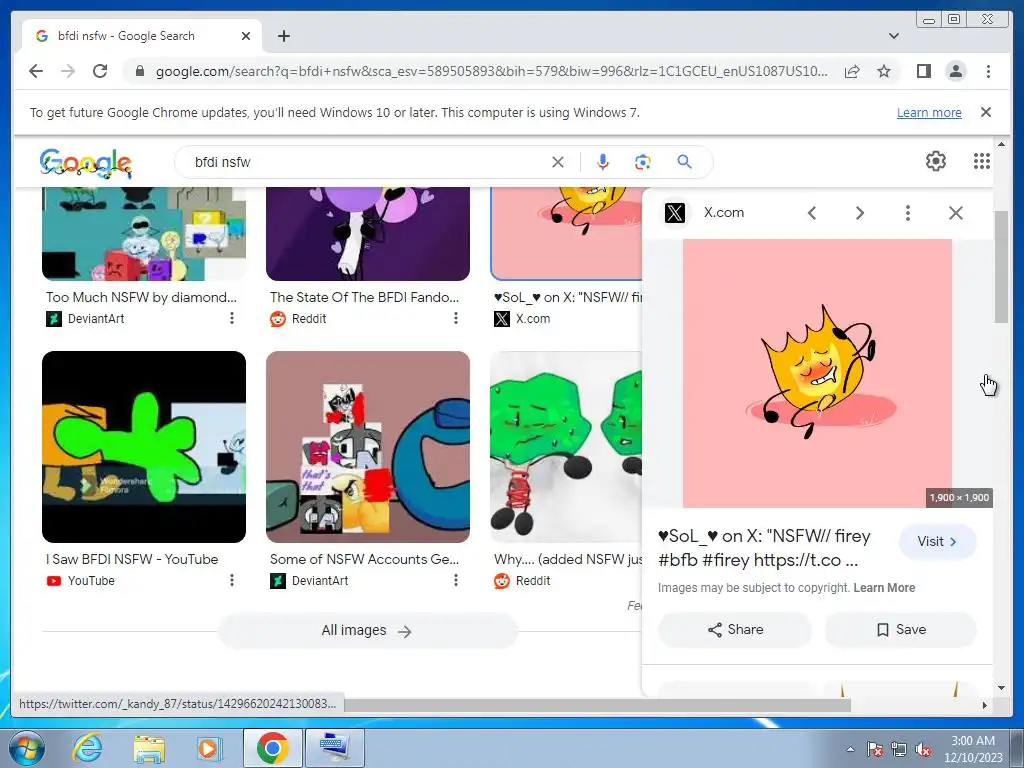Open the muted volume tray icon
This screenshot has width=1024, height=768.
(x=923, y=749)
